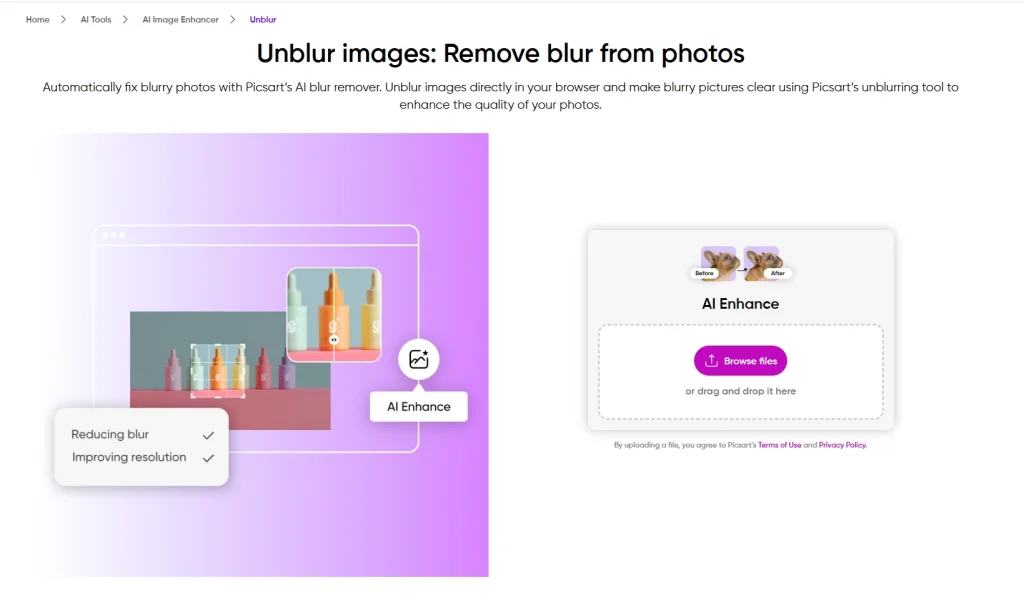This screenshot has height=615, width=1024.
Task: Go to Home breadcrumb link
Action: (38, 20)
